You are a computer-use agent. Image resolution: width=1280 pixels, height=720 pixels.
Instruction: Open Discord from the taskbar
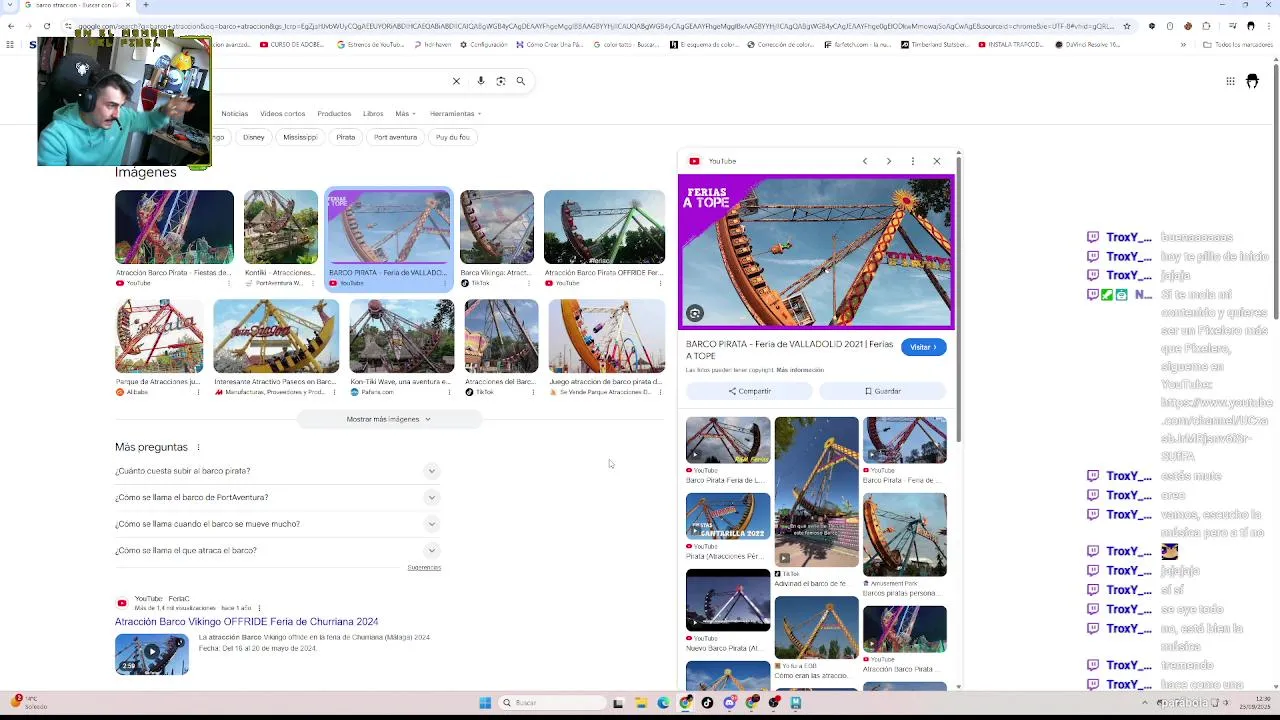729,703
